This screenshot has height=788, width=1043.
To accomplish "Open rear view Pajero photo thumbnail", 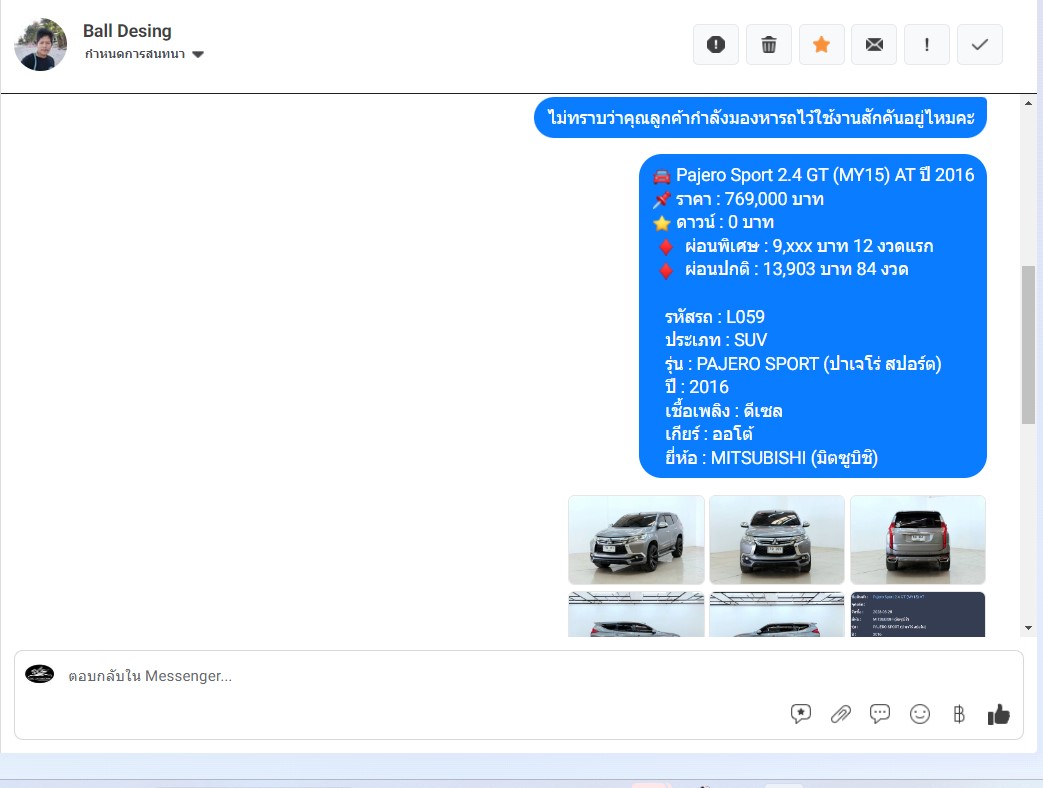I will pyautogui.click(x=918, y=540).
